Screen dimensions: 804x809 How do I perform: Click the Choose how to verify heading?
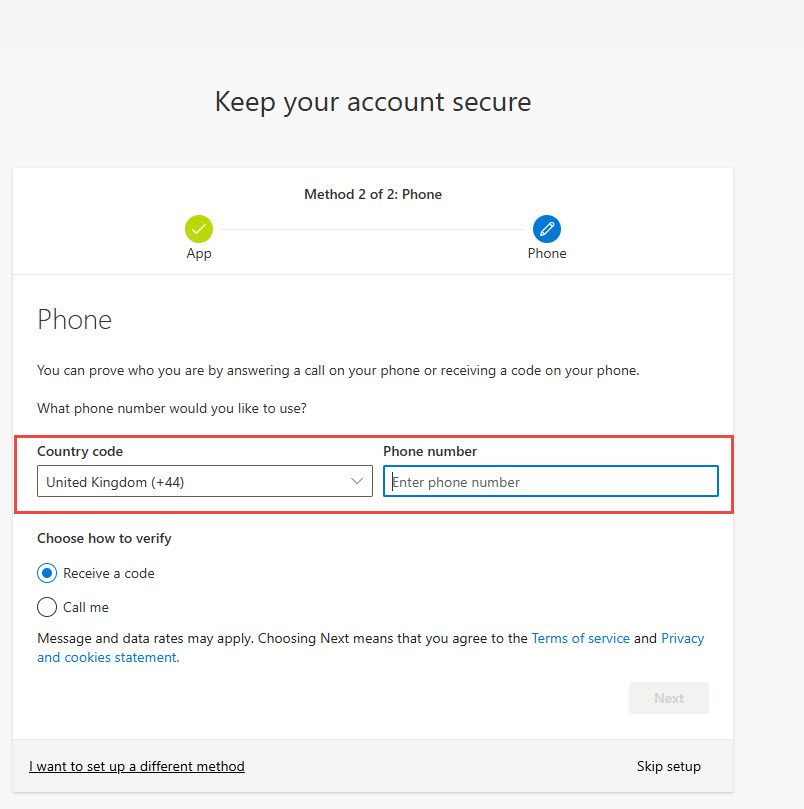click(x=104, y=539)
